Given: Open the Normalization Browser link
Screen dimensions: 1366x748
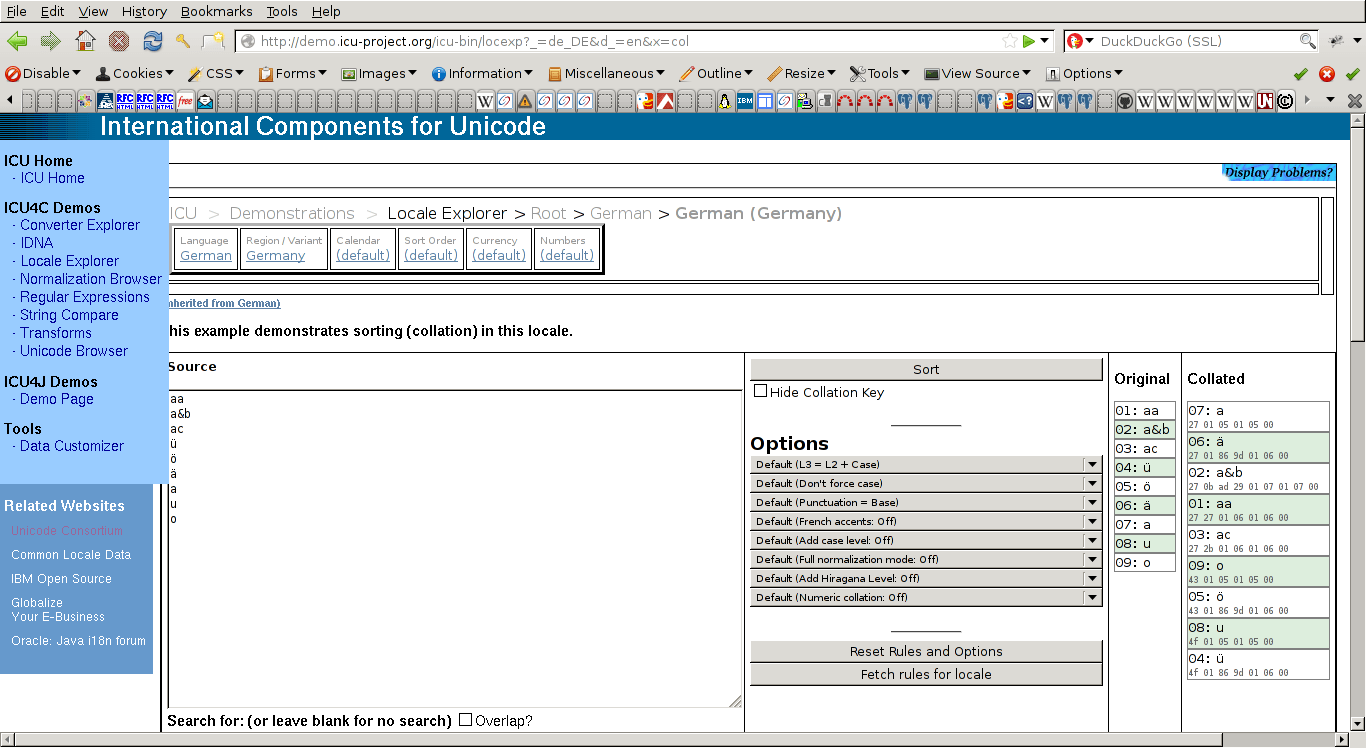Looking at the screenshot, I should (x=91, y=279).
